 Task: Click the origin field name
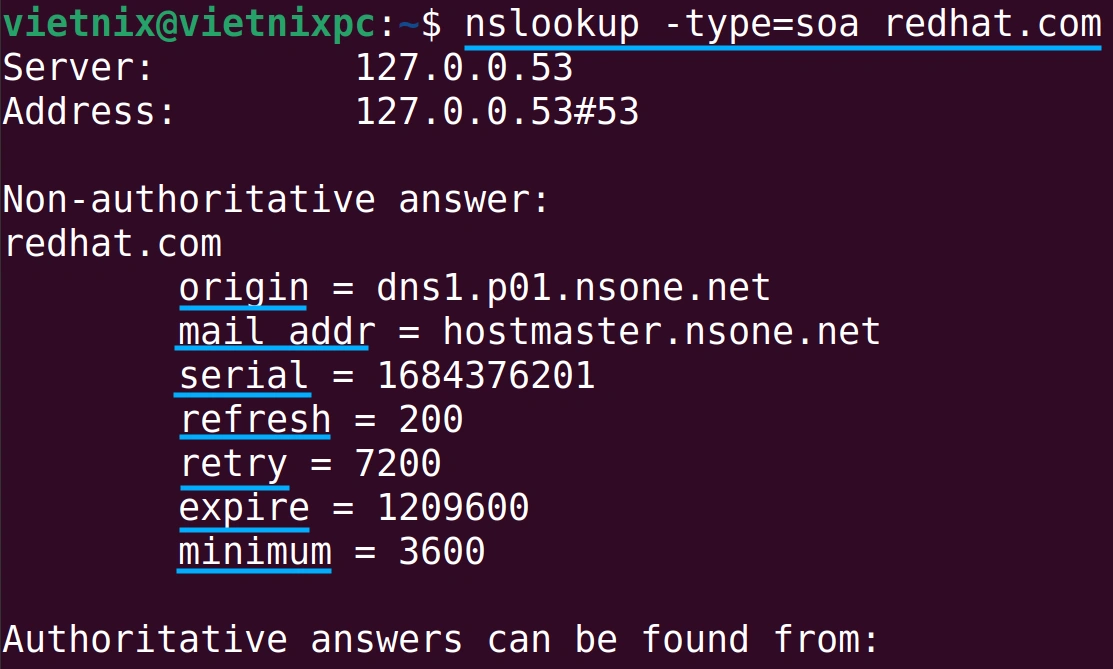click(x=243, y=288)
